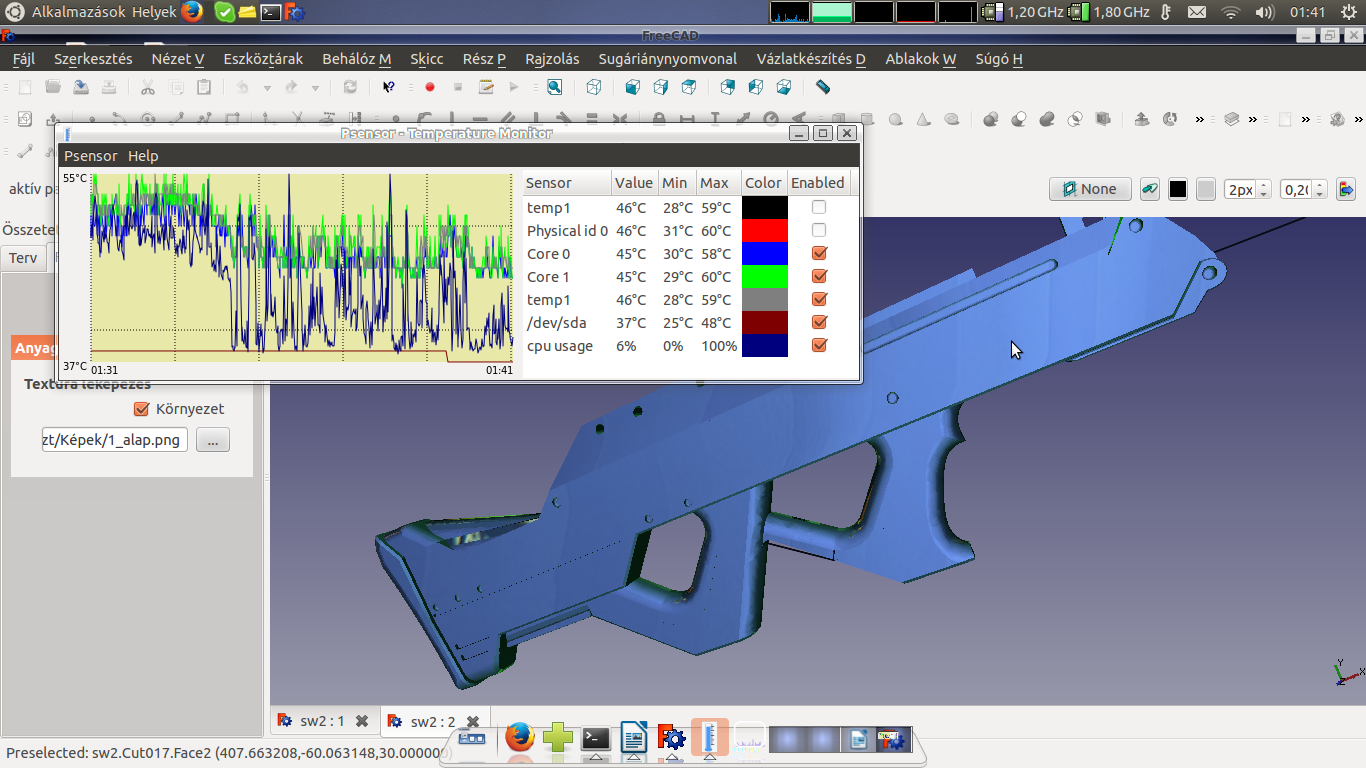
Task: Click the Psensor thermometer icon in the dock
Action: [x=710, y=738]
